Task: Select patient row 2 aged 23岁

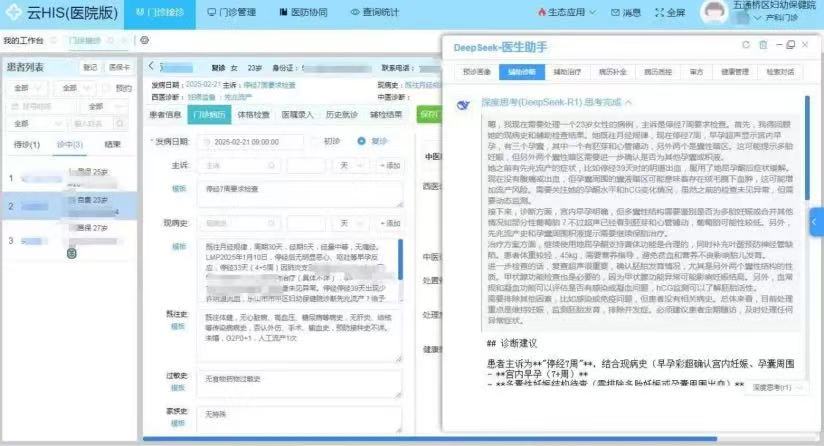Action: tap(69, 206)
